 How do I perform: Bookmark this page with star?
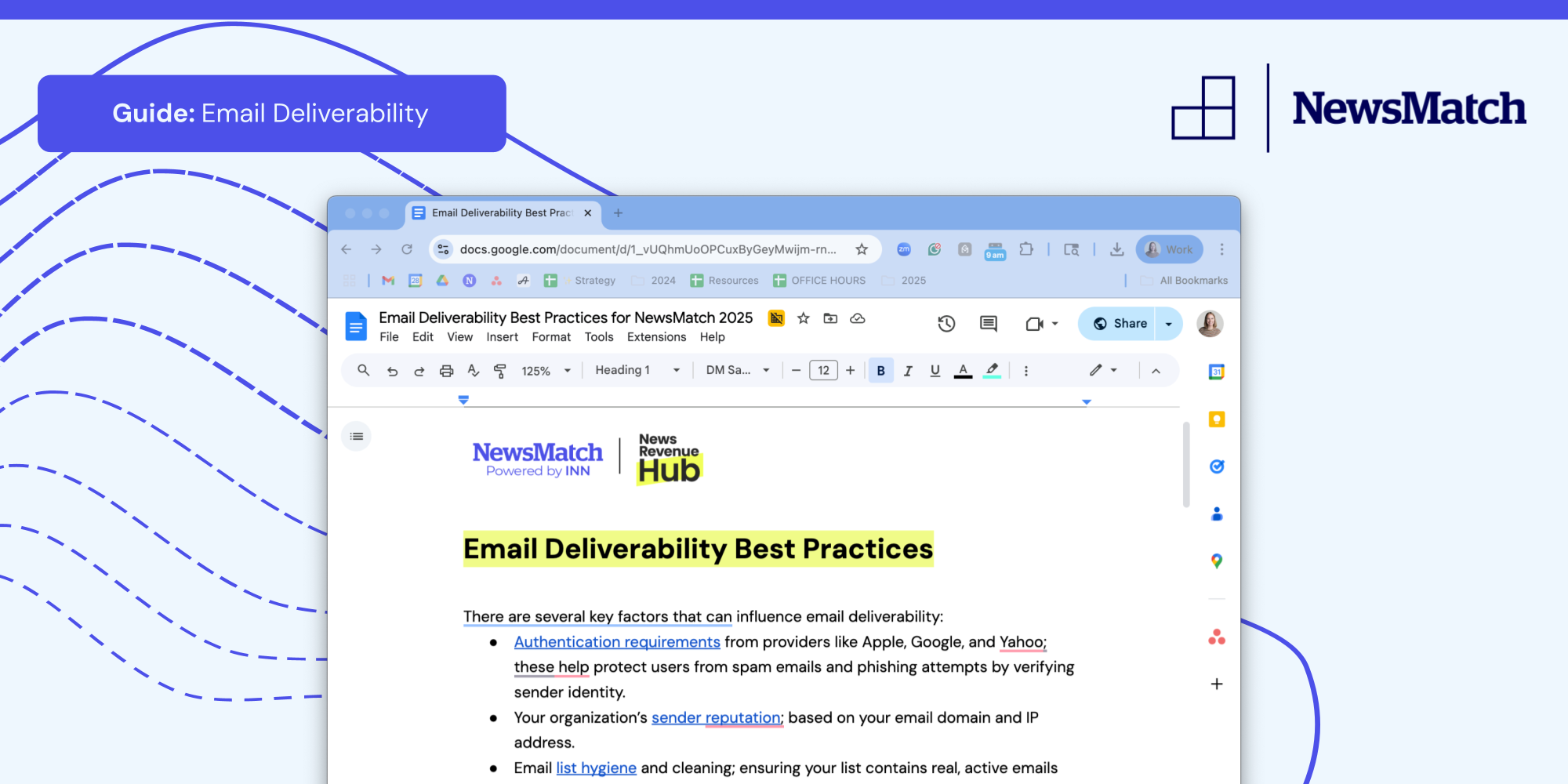point(862,249)
